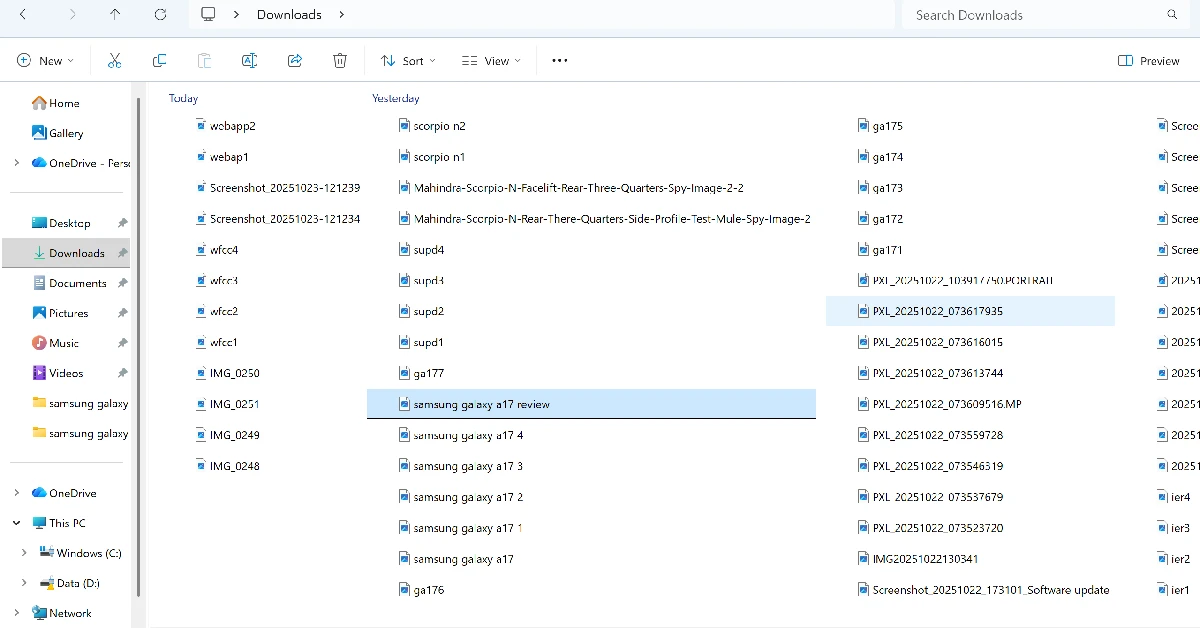Open the Sort dropdown
The width and height of the screenshot is (1200, 628).
(407, 60)
